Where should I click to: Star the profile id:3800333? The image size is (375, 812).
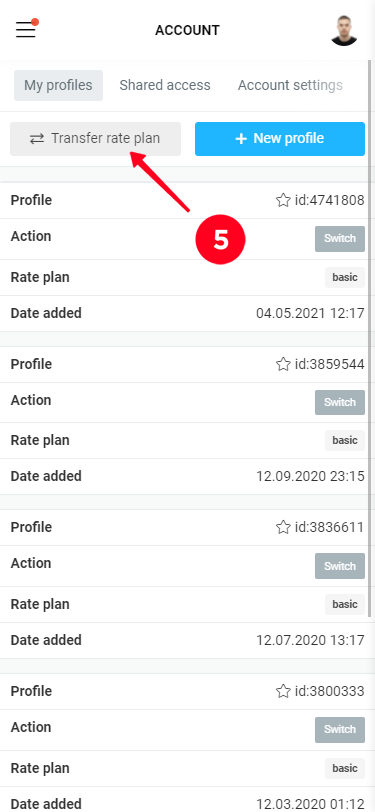pyautogui.click(x=283, y=691)
